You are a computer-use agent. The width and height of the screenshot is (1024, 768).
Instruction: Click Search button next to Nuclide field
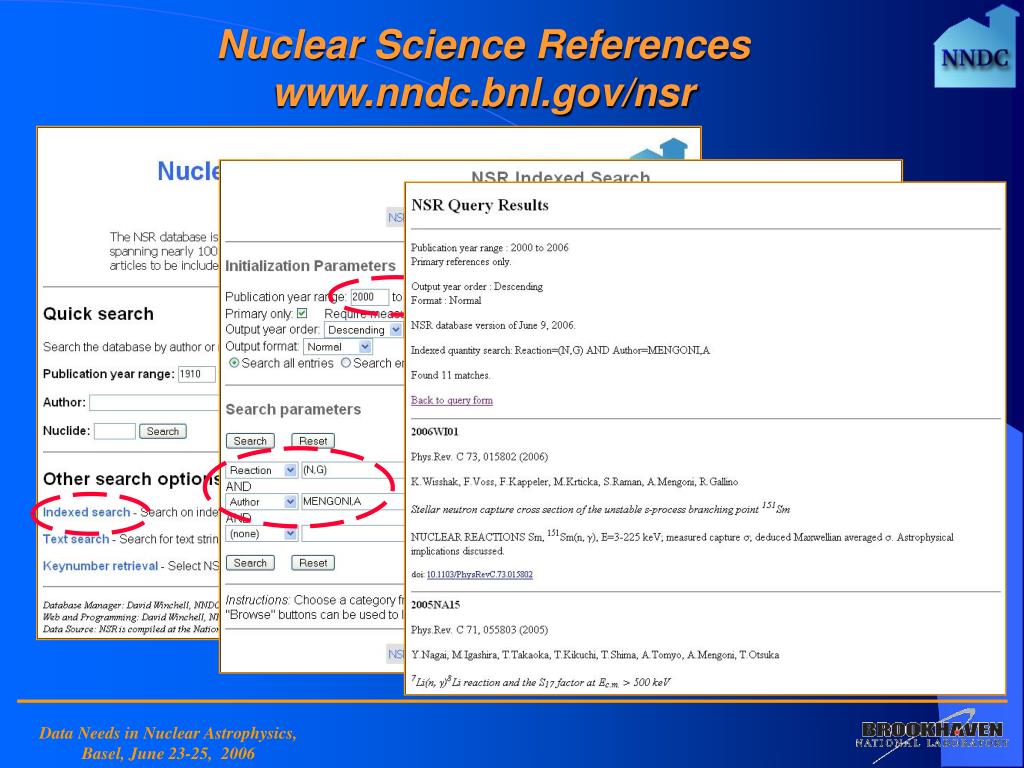163,431
